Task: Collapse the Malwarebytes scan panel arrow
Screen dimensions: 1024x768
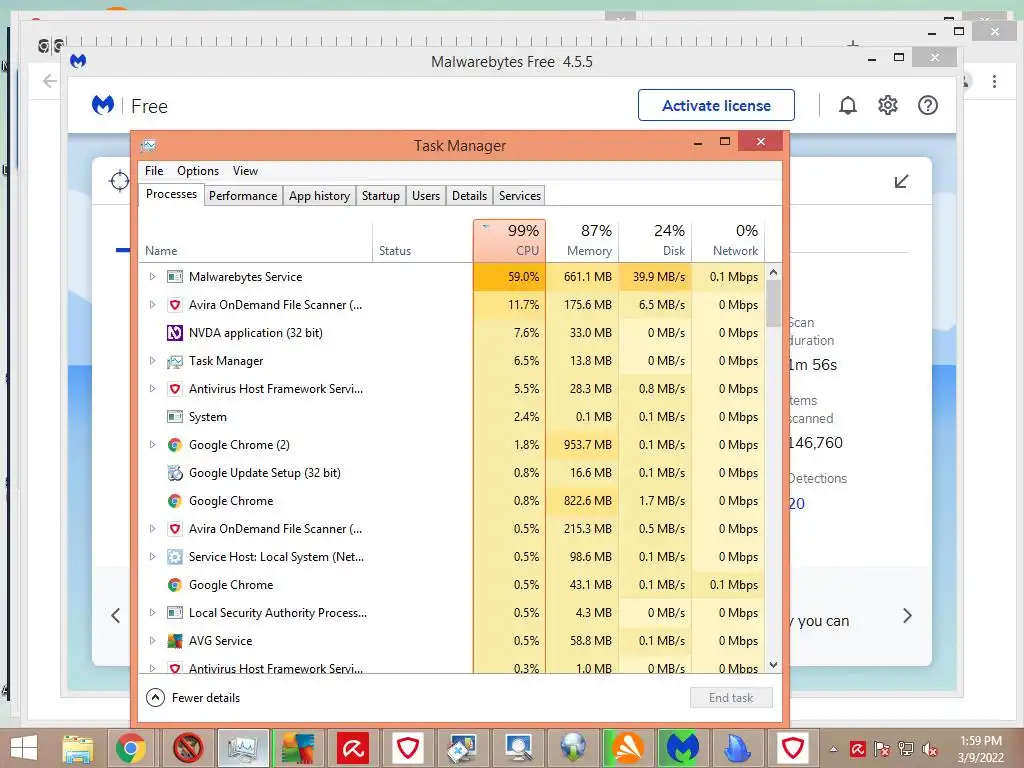Action: tap(901, 181)
